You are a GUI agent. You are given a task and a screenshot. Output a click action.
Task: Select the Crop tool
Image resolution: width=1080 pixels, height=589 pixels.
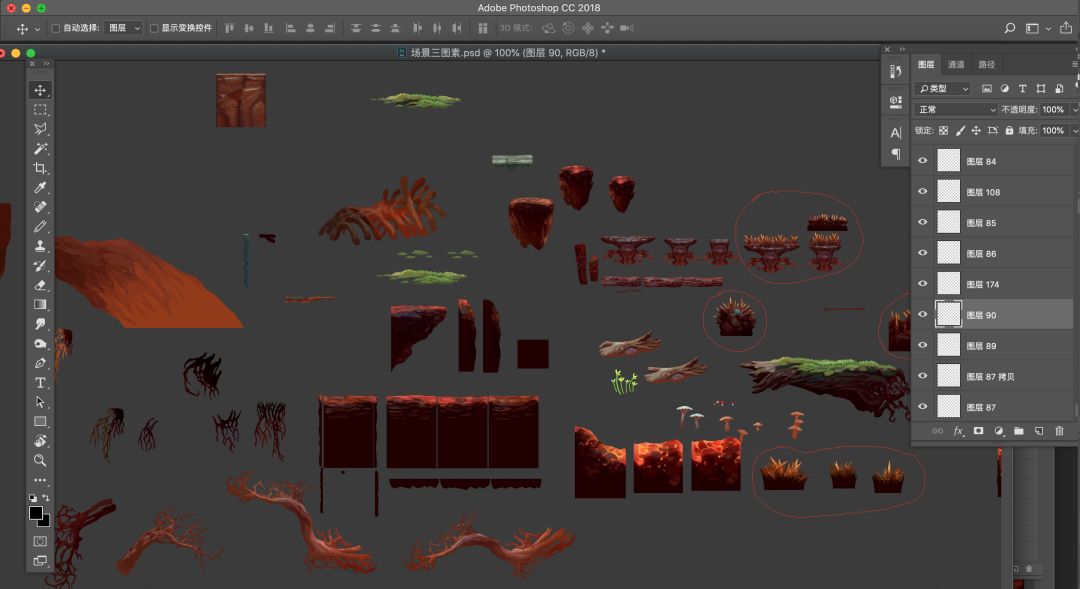pyautogui.click(x=40, y=168)
